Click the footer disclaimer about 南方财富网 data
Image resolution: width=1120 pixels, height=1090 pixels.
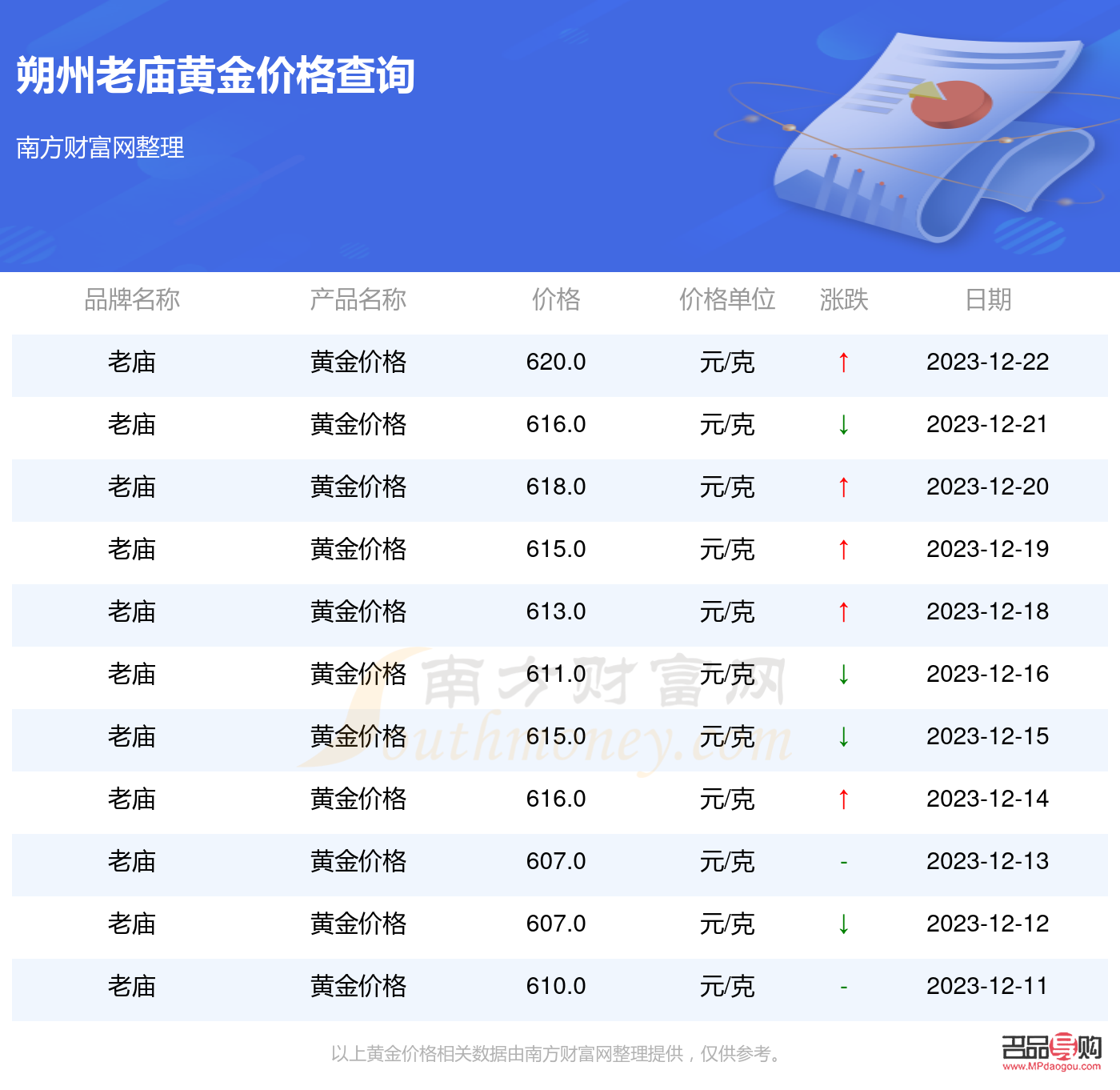point(557,1054)
